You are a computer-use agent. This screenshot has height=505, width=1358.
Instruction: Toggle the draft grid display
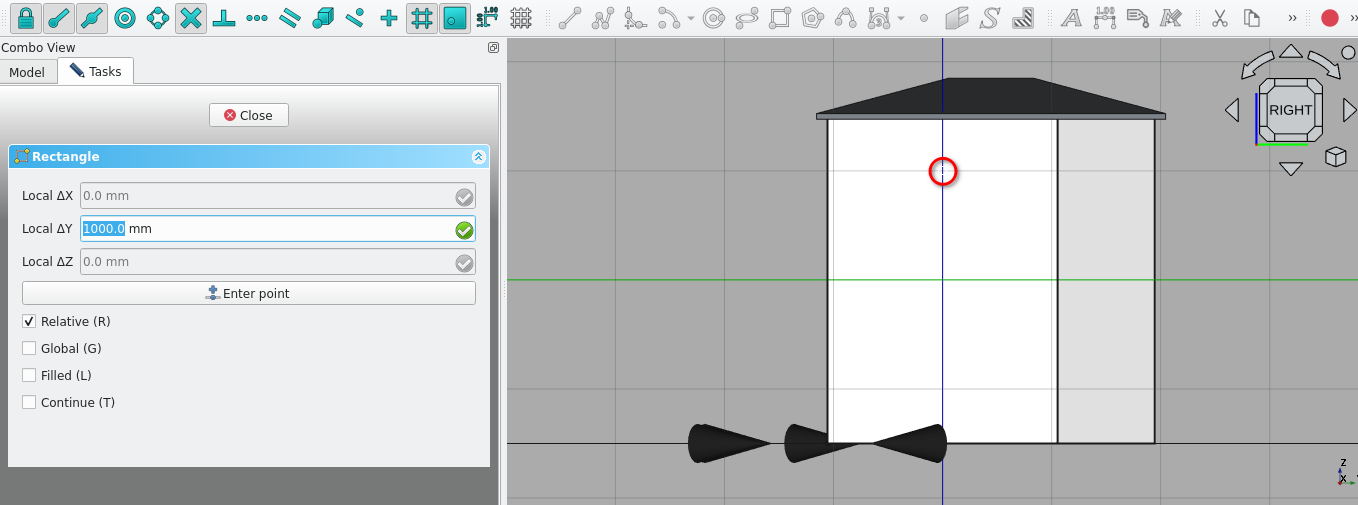[520, 18]
